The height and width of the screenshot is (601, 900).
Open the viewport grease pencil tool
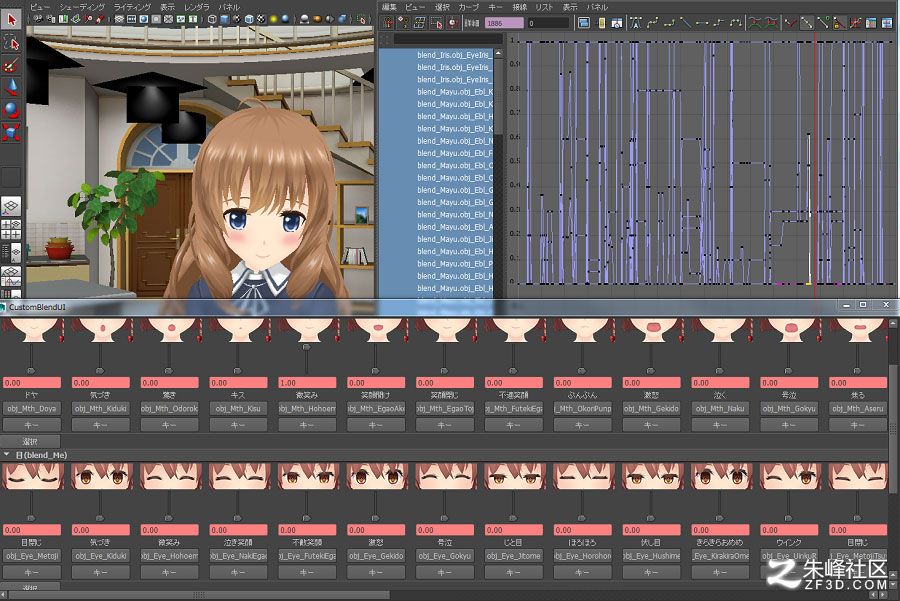[x=100, y=19]
